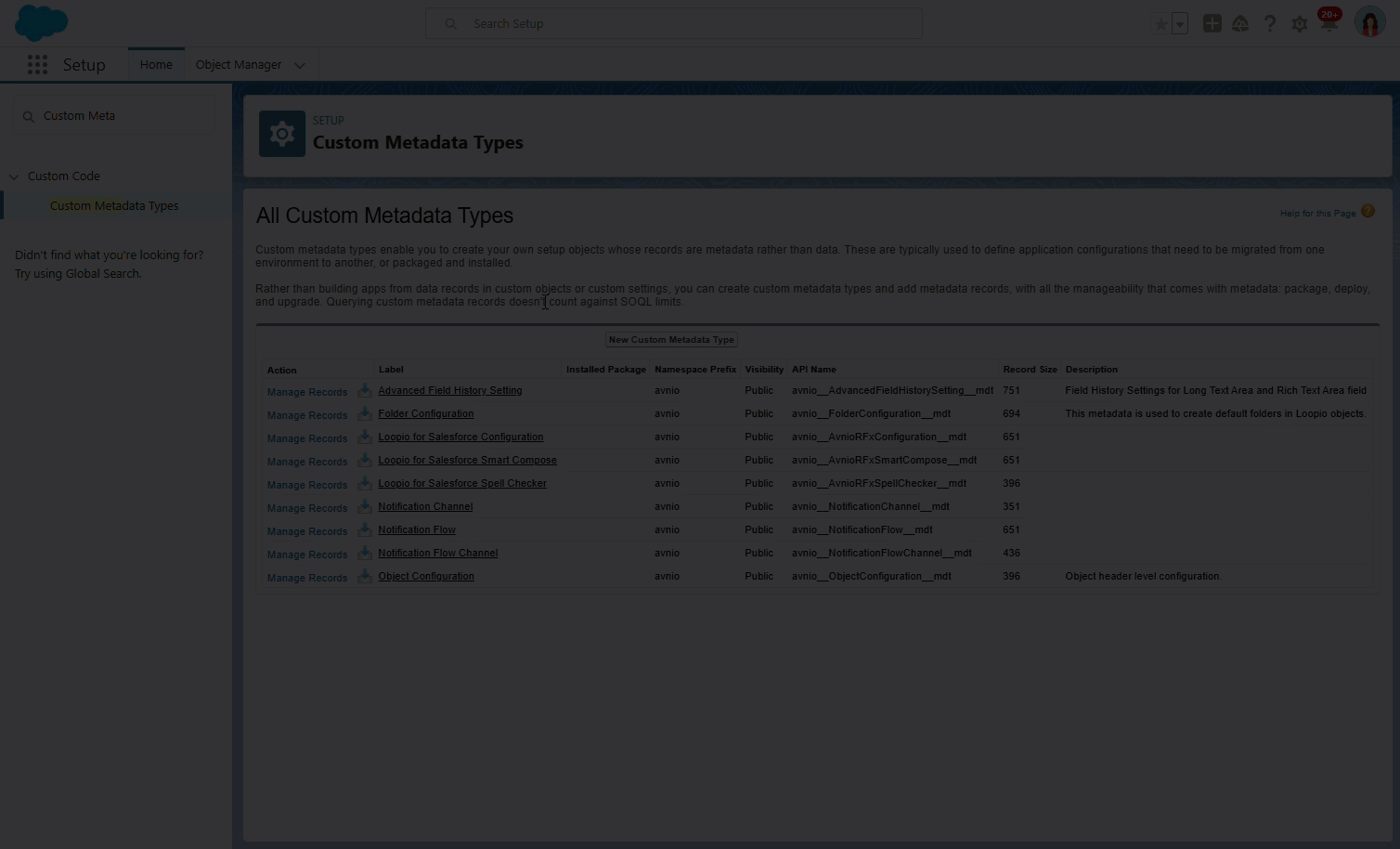The width and height of the screenshot is (1400, 849).
Task: Click the Quick Find box with Custom Meta
Action: click(114, 116)
